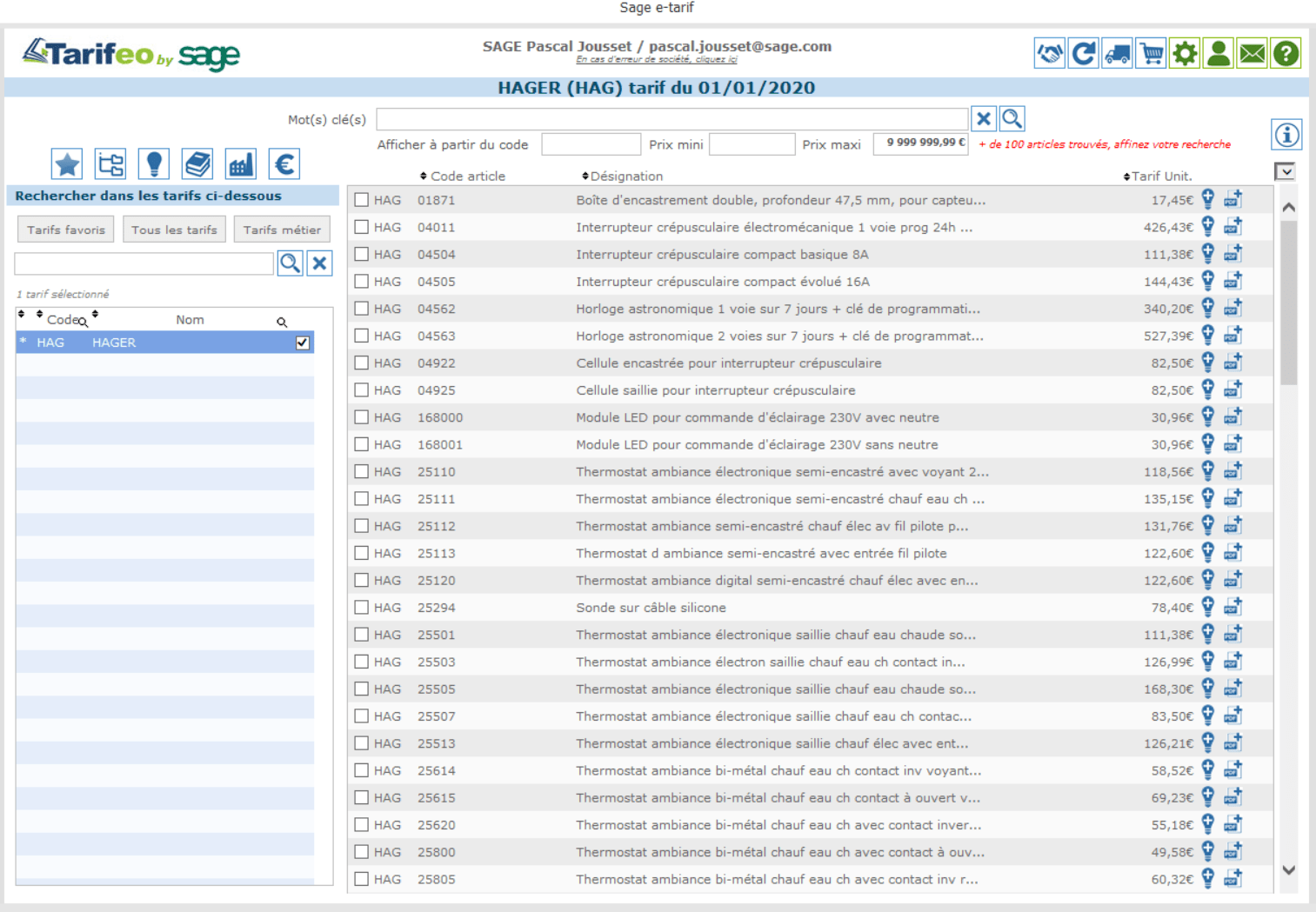The image size is (1316, 912).
Task: Open the PDF sheet icon for article HAG 01871
Action: click(1233, 199)
